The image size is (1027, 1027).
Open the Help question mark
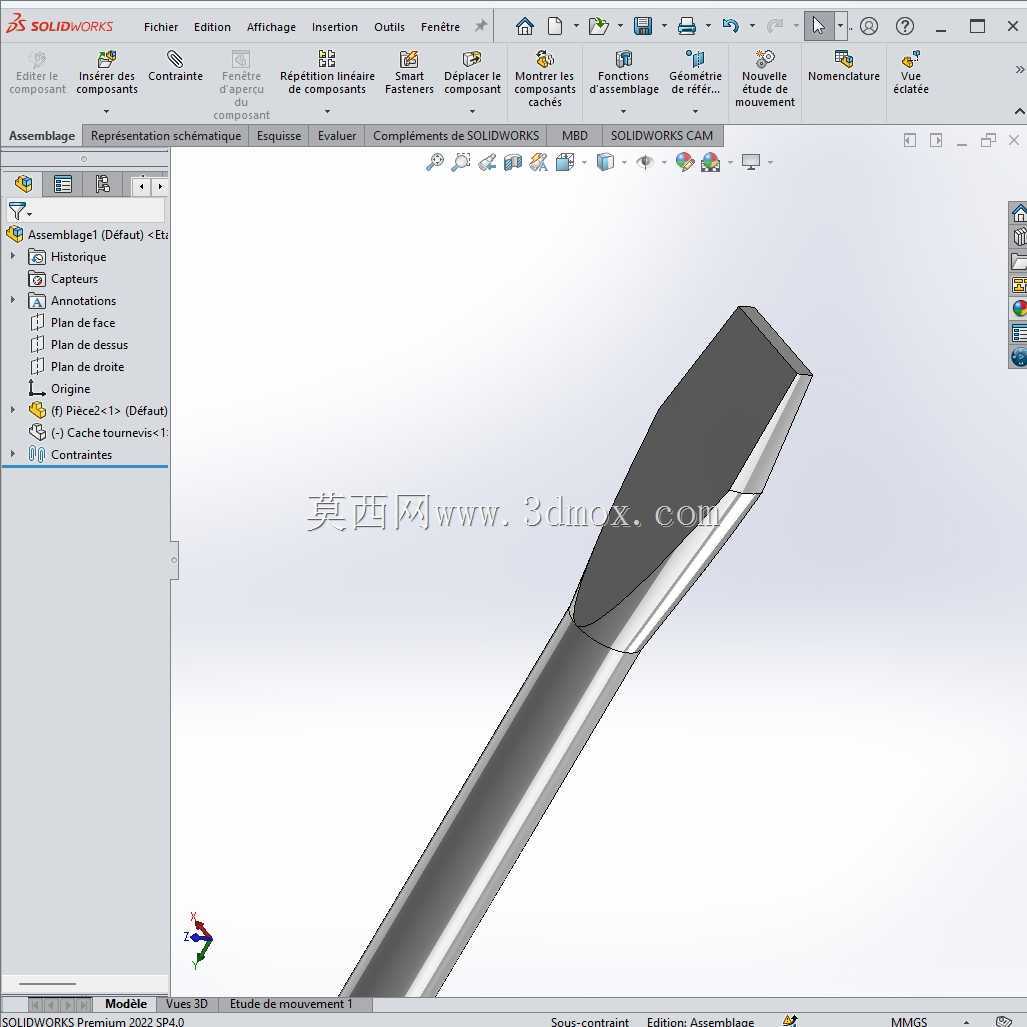(x=905, y=26)
